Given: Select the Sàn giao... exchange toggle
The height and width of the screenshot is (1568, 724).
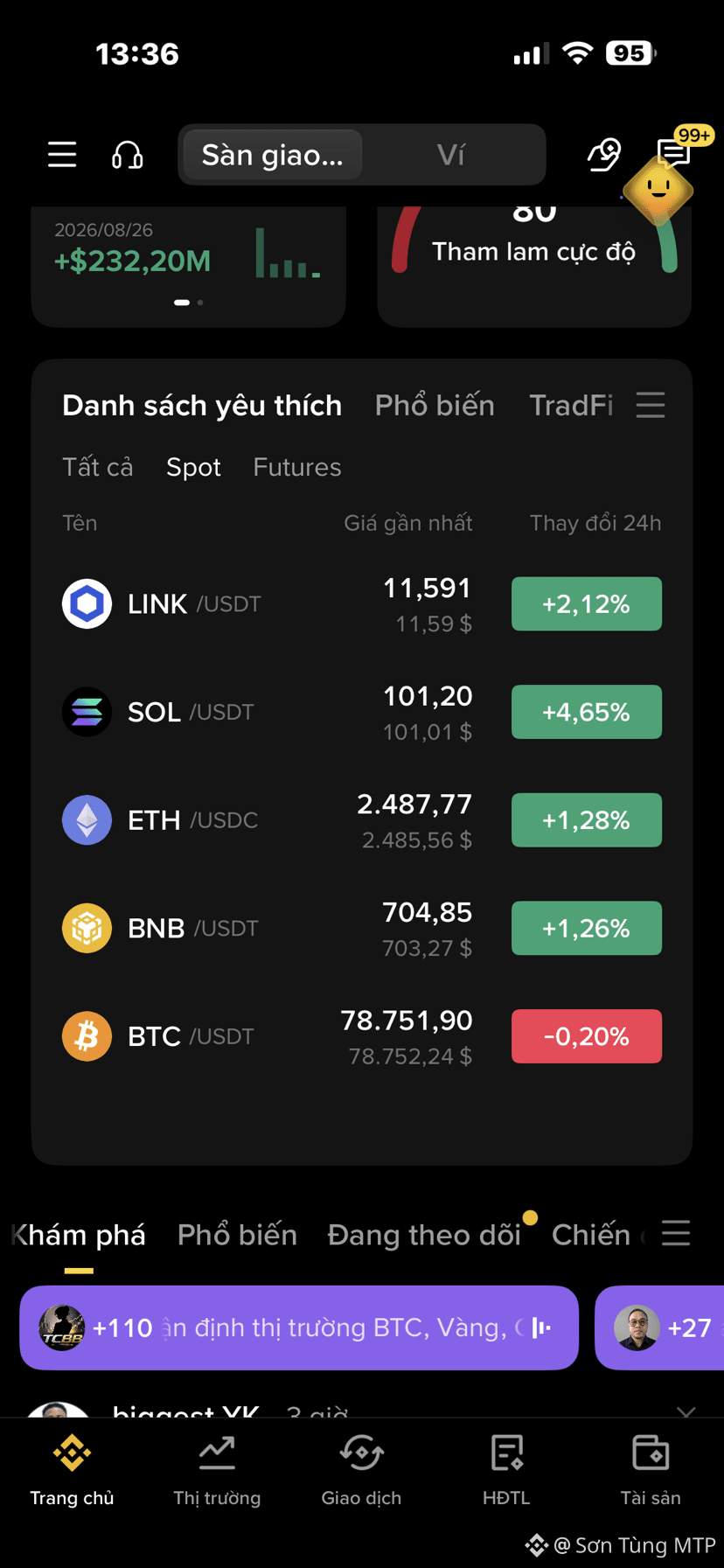Looking at the screenshot, I should [x=273, y=156].
